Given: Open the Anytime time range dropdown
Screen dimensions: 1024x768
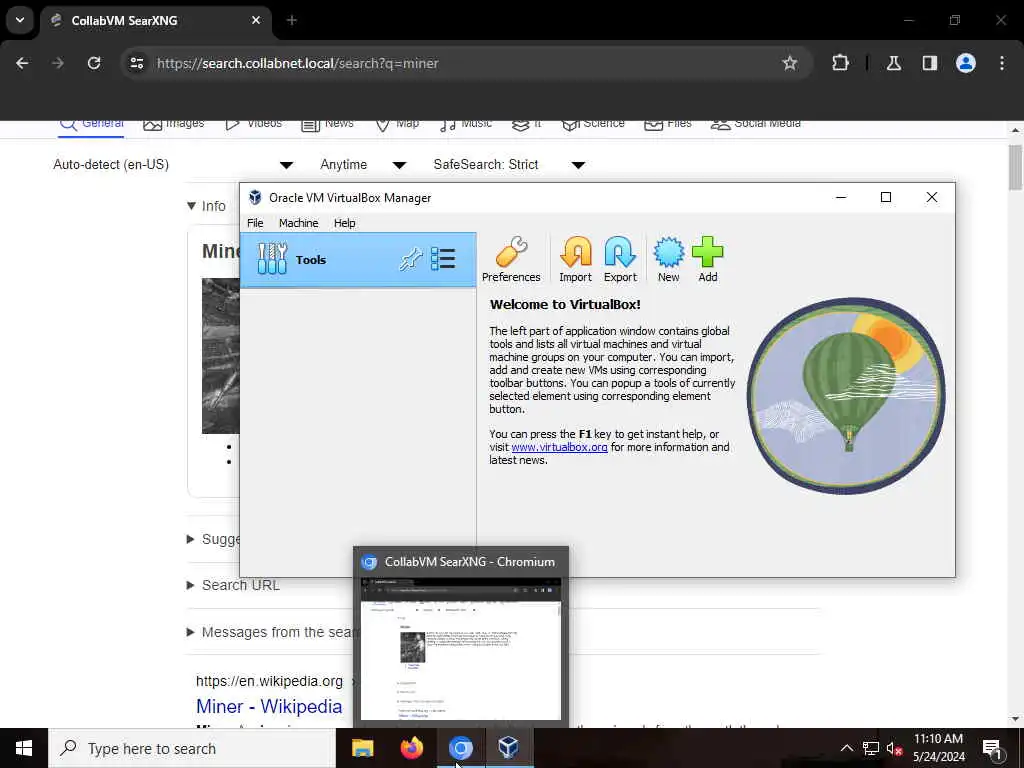Looking at the screenshot, I should click(x=362, y=165).
